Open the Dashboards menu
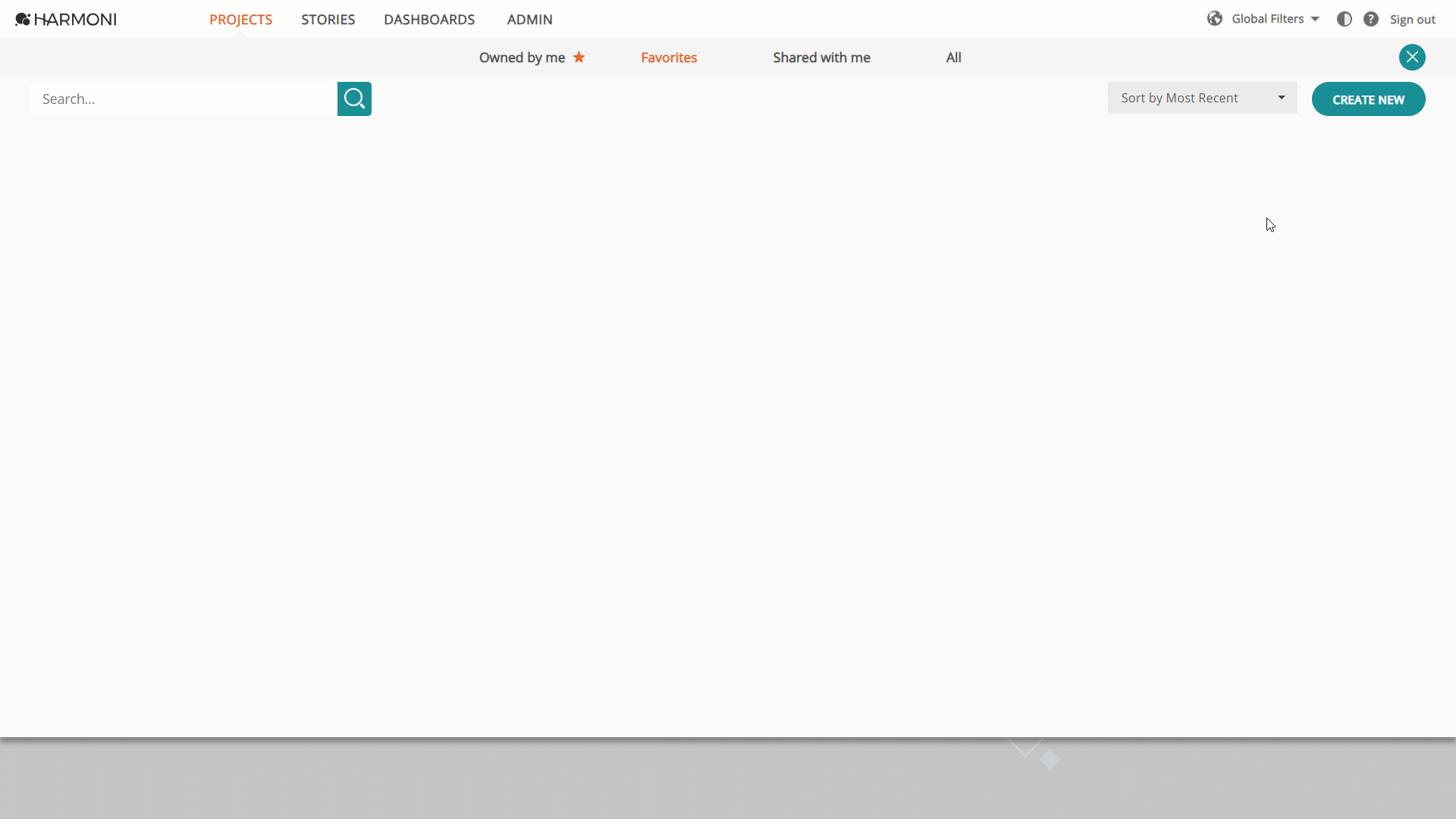 click(429, 20)
